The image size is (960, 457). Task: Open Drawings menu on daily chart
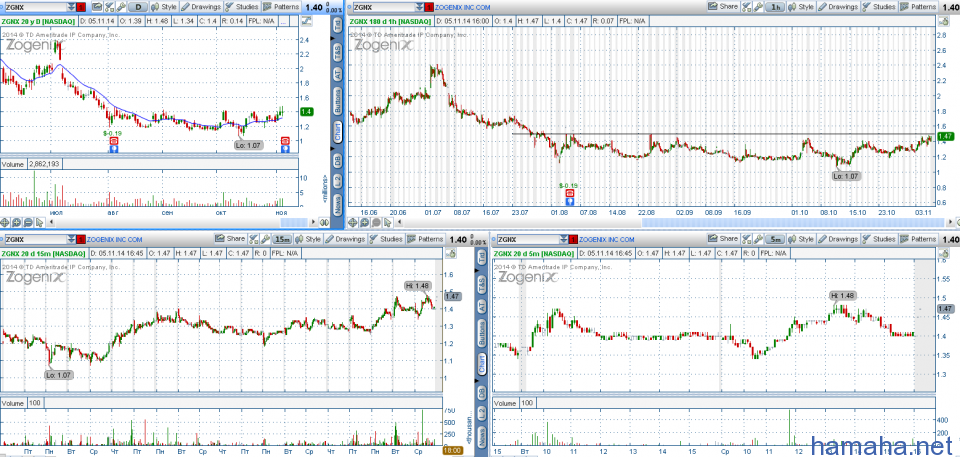(x=201, y=7)
